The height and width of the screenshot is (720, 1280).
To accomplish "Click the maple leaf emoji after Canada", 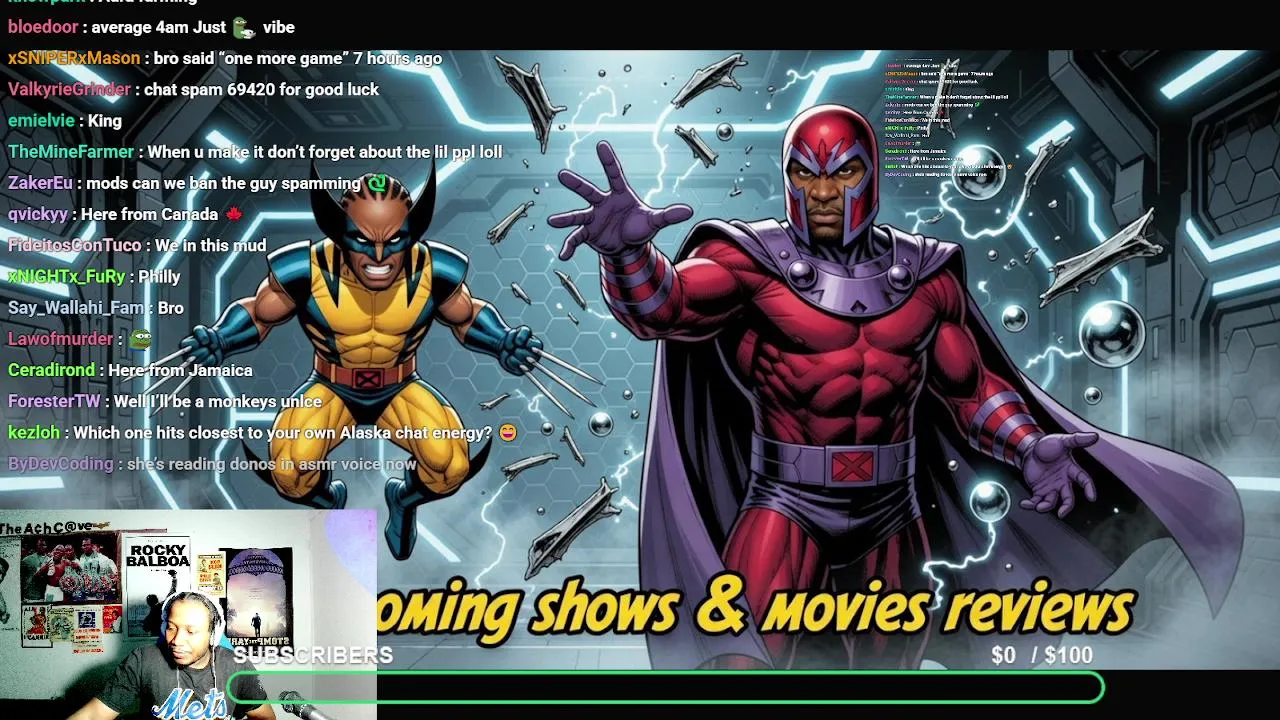I will [234, 214].
